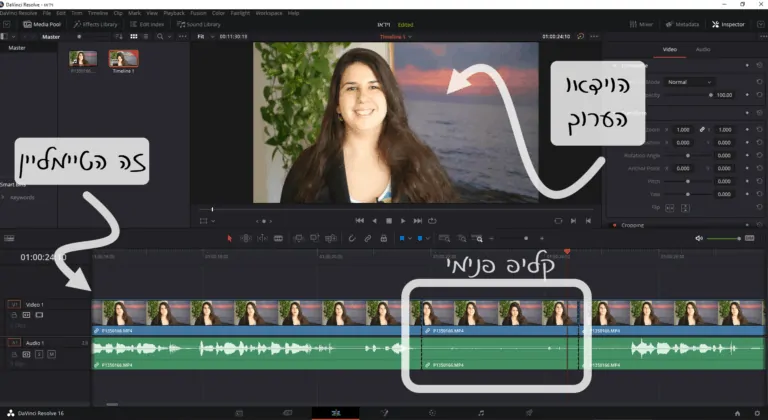Solo the Audio 1 track
Screen dimensions: 768x420
[x=39, y=354]
